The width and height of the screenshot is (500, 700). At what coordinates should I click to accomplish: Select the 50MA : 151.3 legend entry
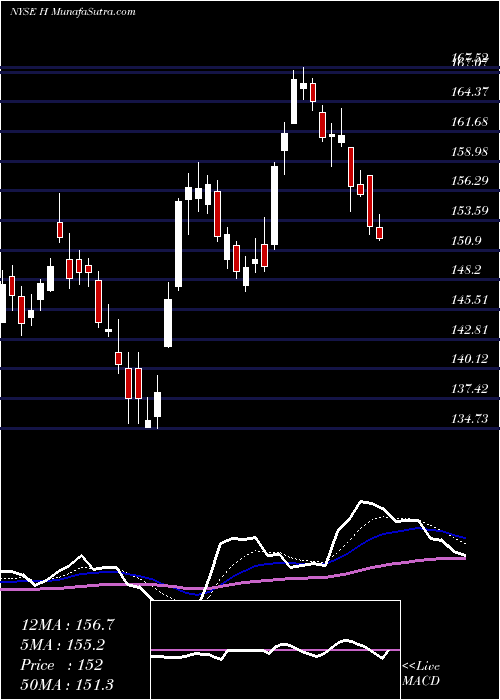[x=67, y=684]
